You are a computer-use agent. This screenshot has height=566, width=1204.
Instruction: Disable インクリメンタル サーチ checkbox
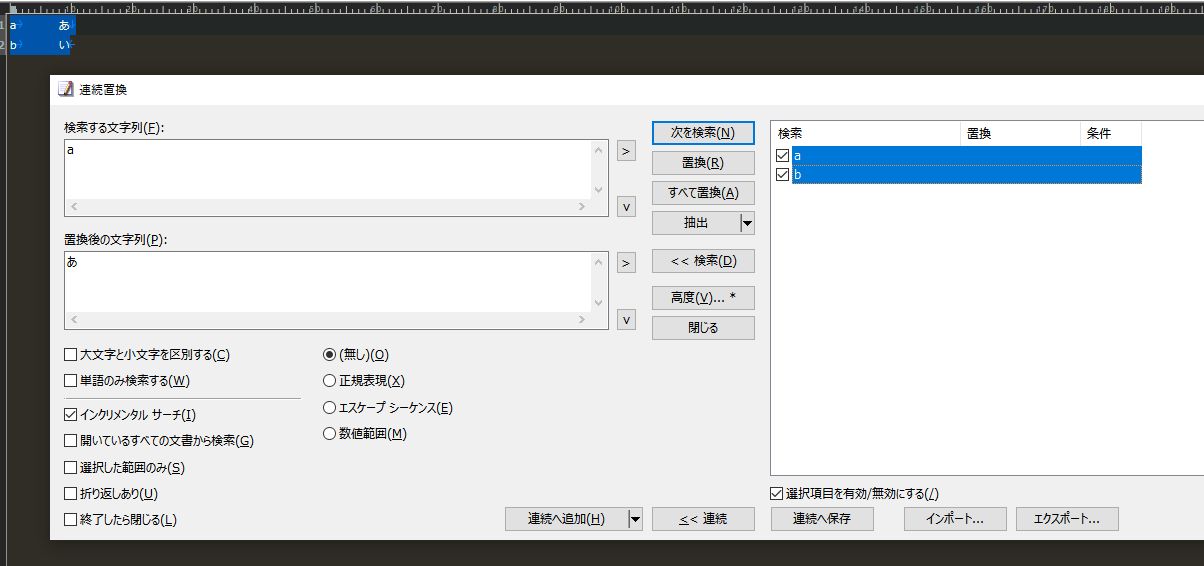[70, 414]
